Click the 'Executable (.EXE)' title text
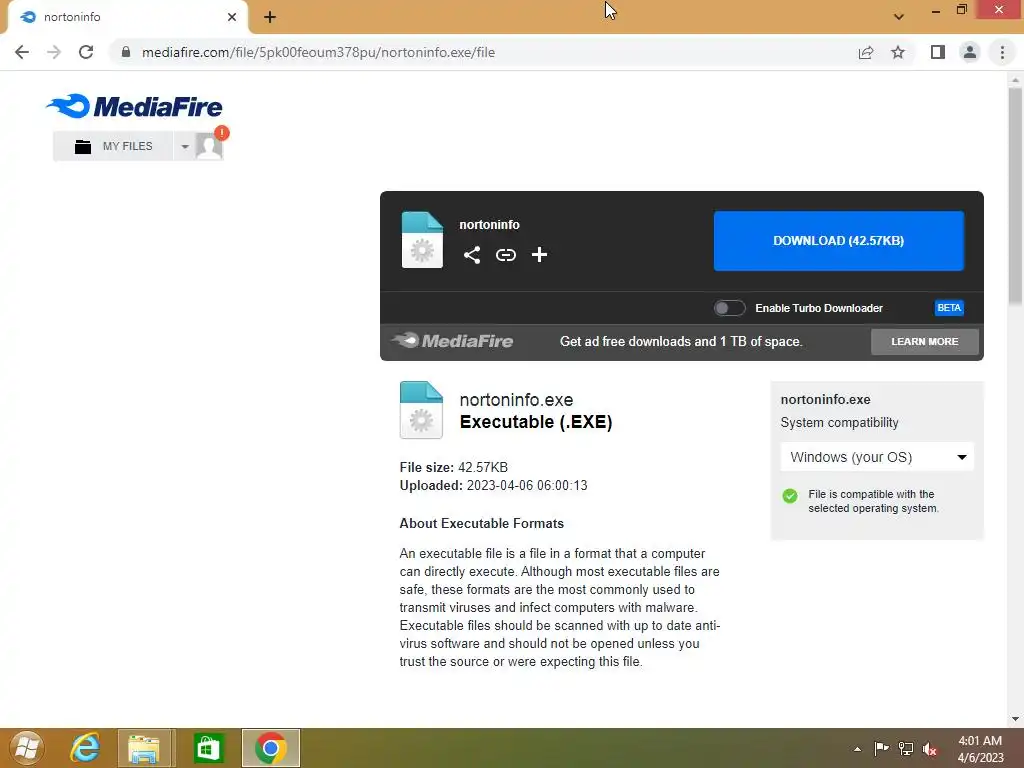 point(536,423)
